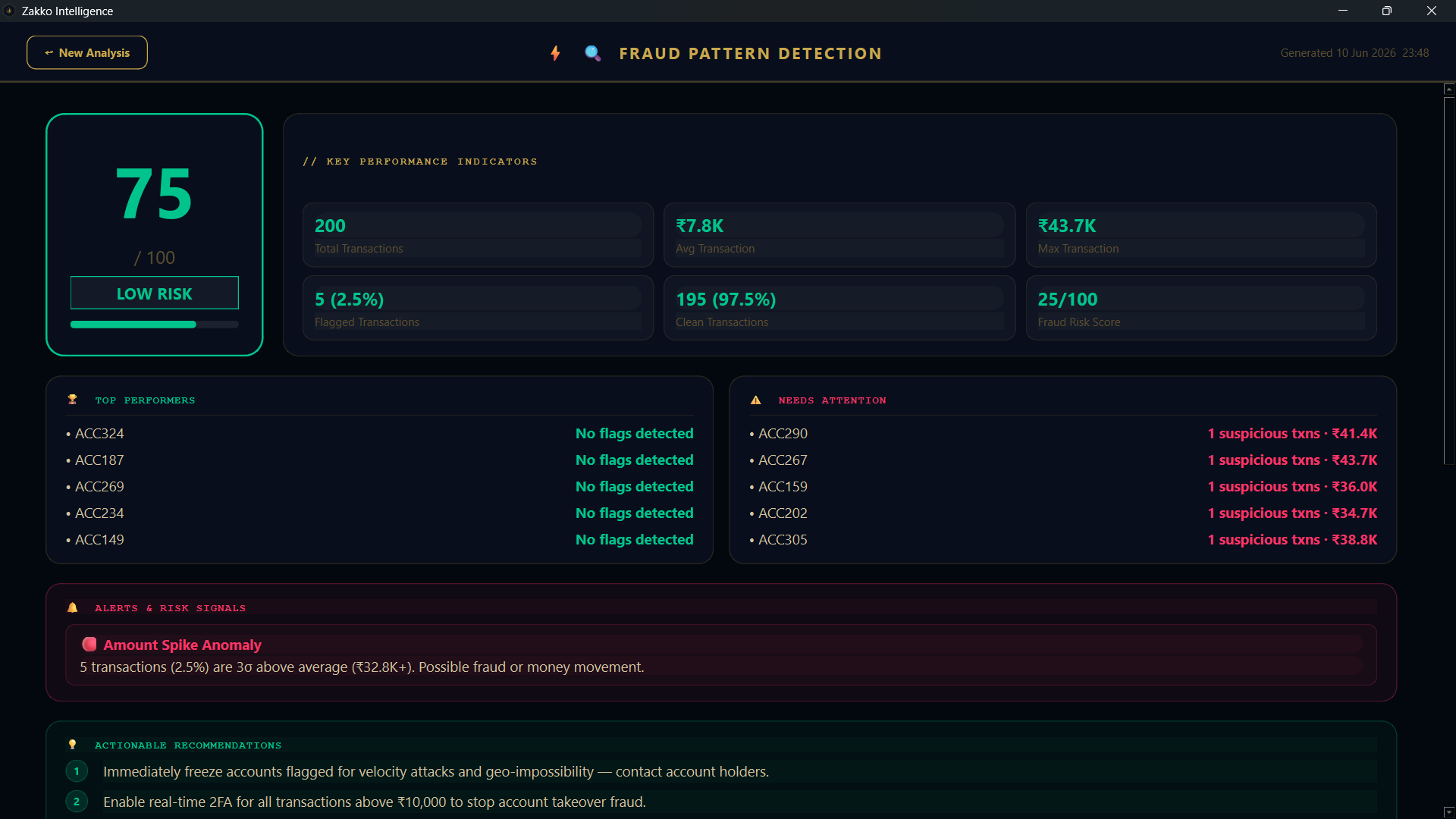Click '1 suspicious txns · ₹38.8K' text
Screen dimensions: 1456x819
point(1292,540)
